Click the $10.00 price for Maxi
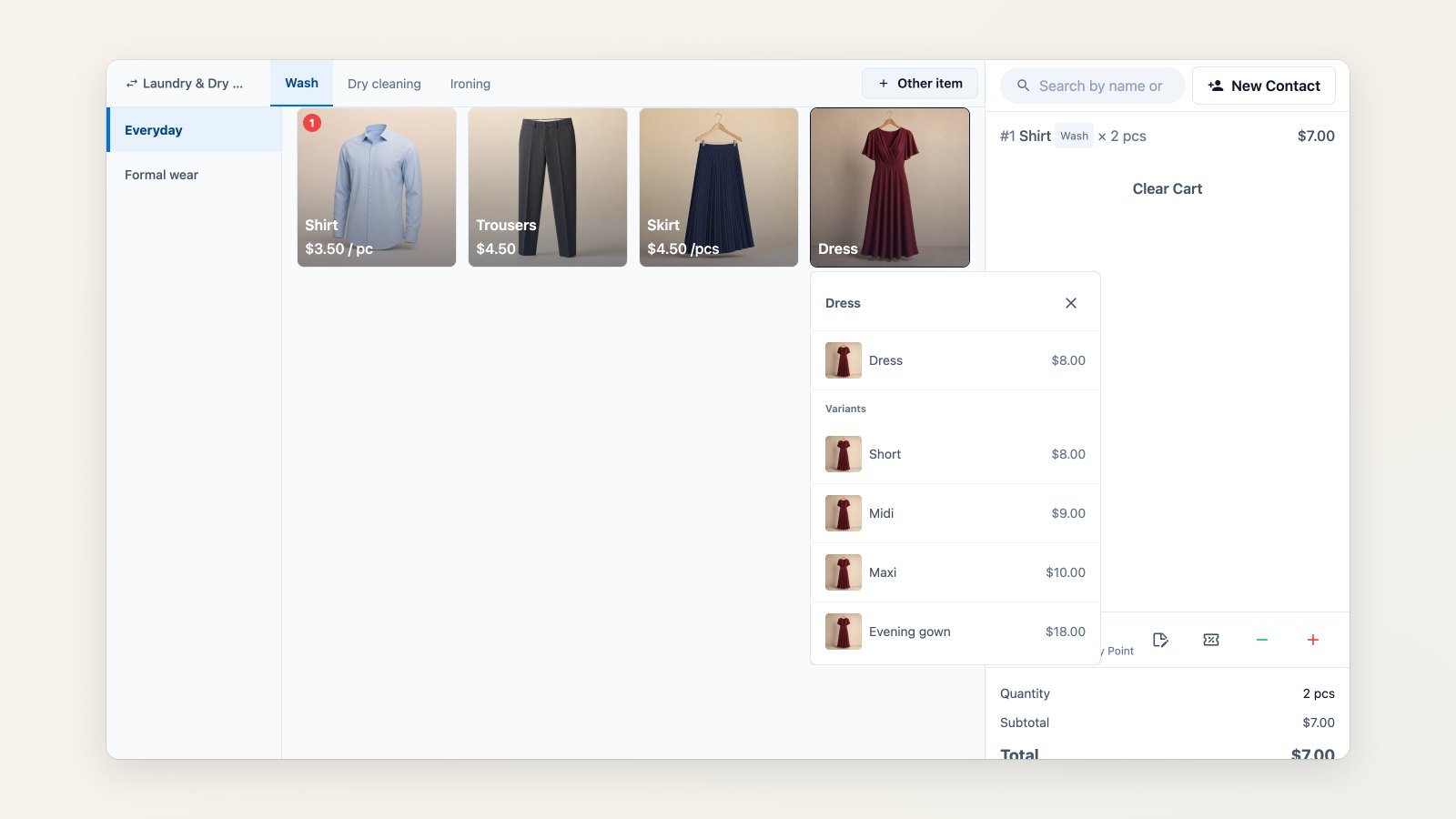 (1066, 572)
